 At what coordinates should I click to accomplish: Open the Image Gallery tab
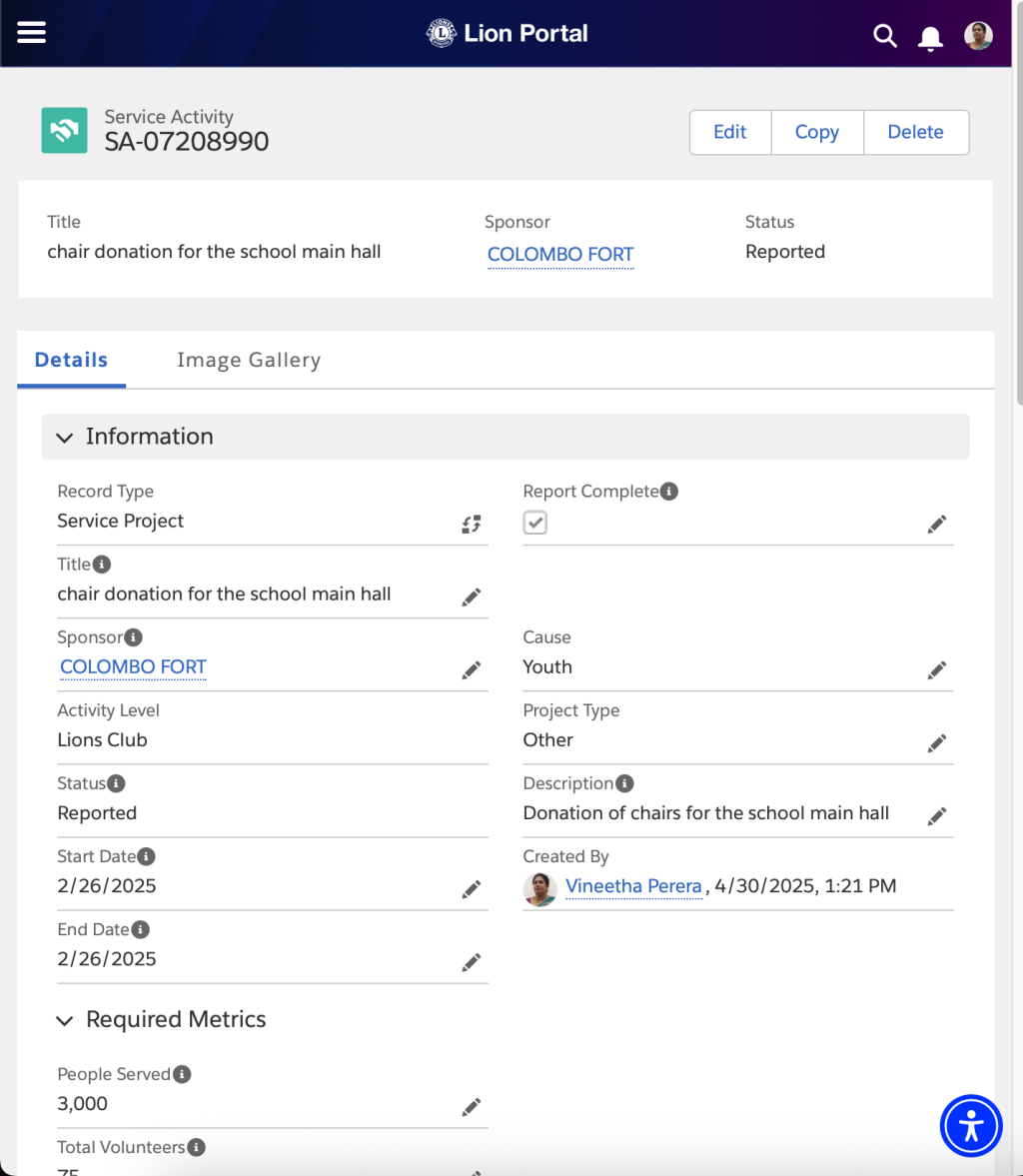249,360
